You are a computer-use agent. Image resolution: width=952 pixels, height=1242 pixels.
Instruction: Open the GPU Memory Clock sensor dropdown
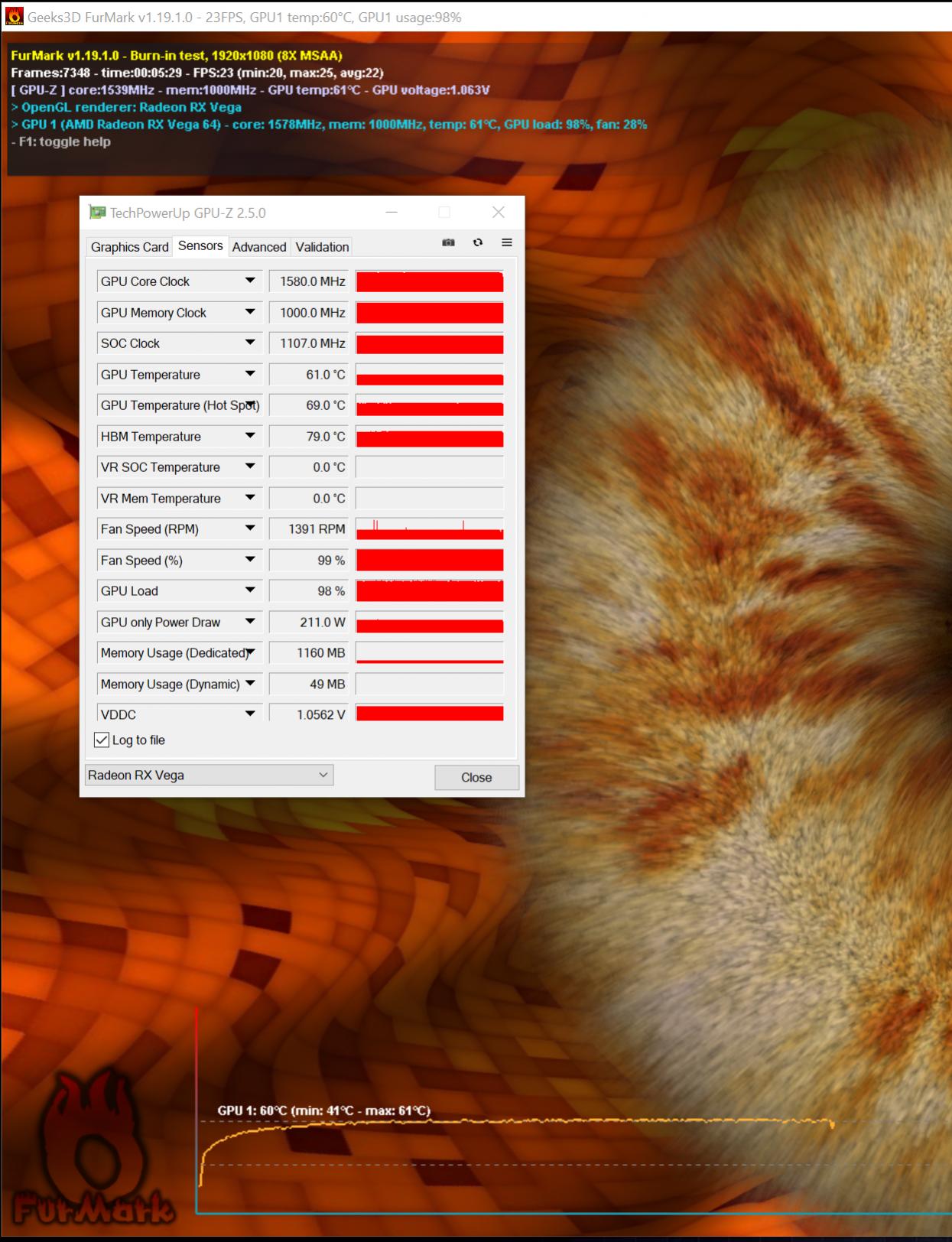click(250, 312)
